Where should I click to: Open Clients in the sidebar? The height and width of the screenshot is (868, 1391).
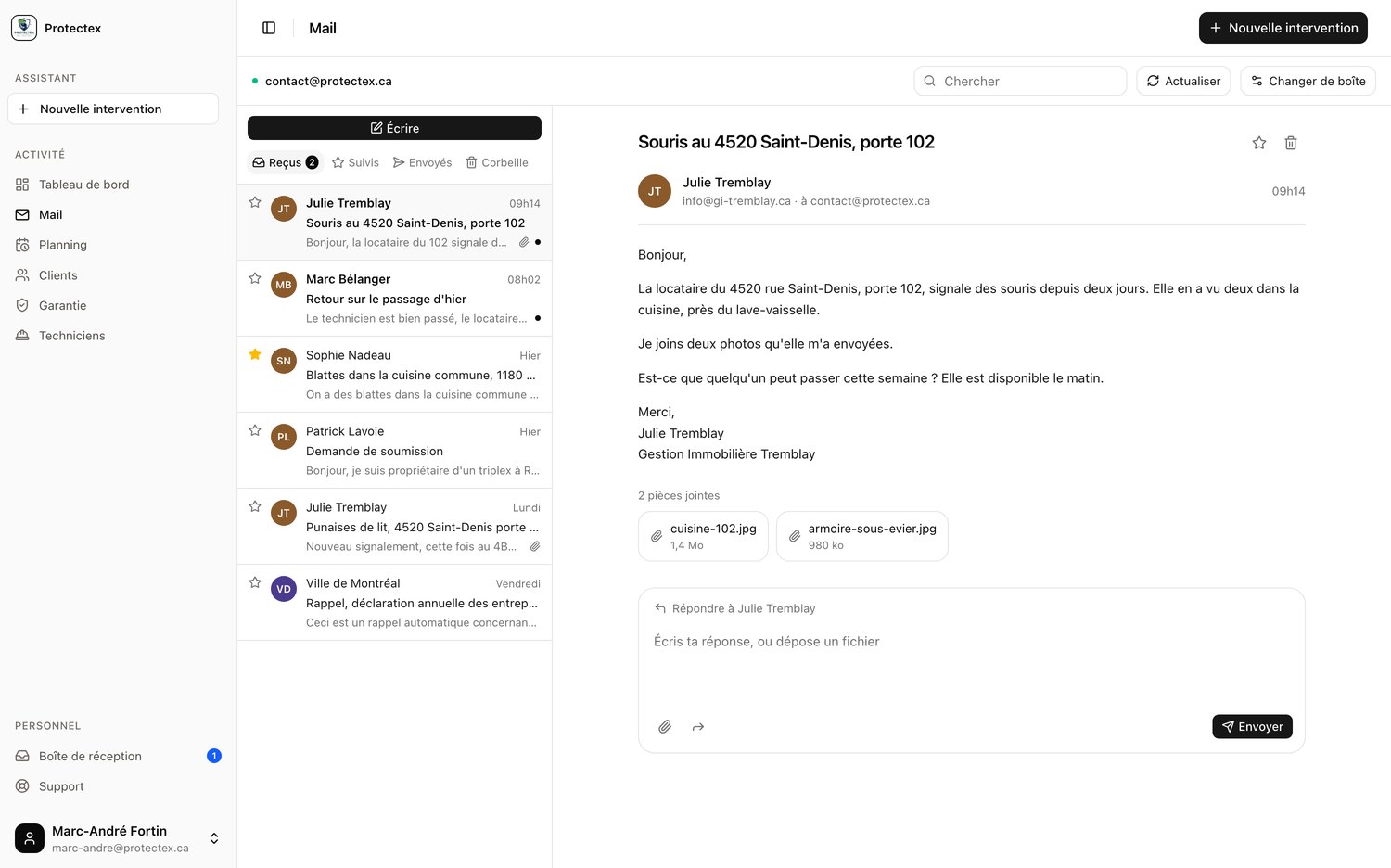pyautogui.click(x=113, y=275)
